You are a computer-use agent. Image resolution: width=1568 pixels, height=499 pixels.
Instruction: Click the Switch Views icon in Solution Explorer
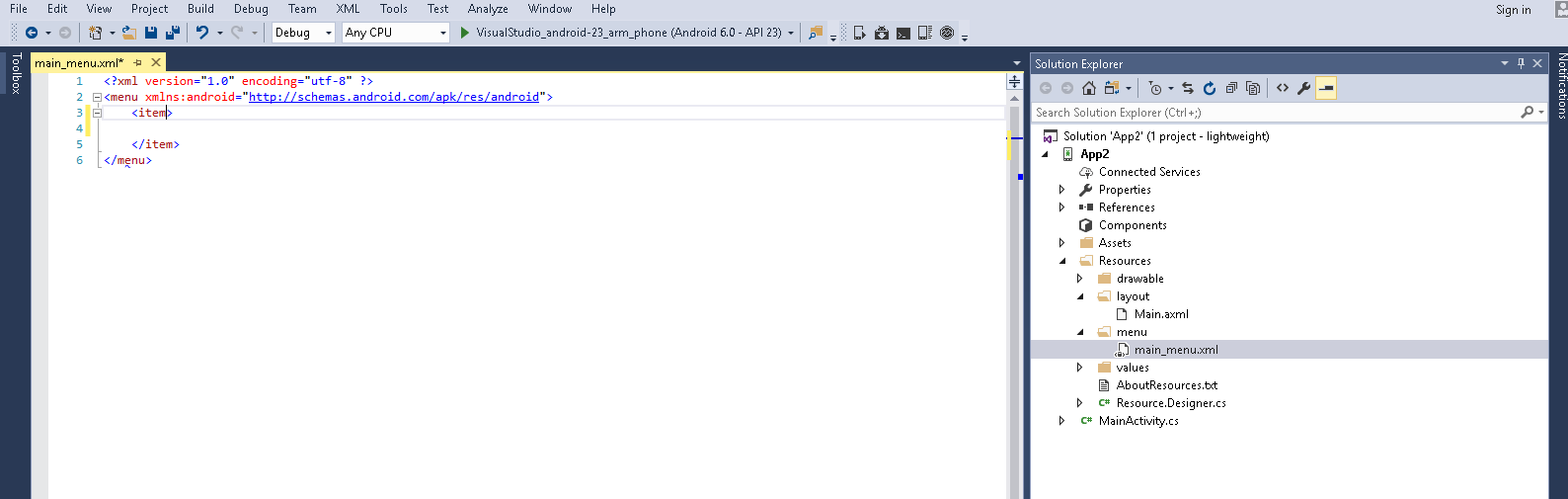(1112, 88)
